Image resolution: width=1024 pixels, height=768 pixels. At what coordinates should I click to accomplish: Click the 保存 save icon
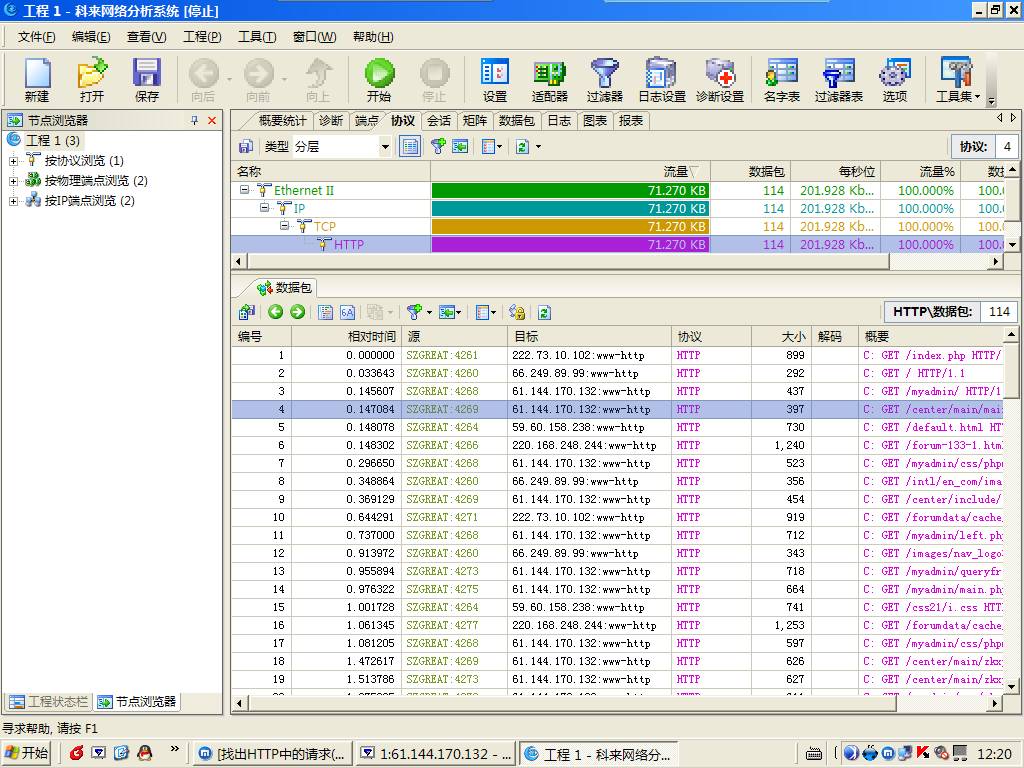click(x=147, y=79)
